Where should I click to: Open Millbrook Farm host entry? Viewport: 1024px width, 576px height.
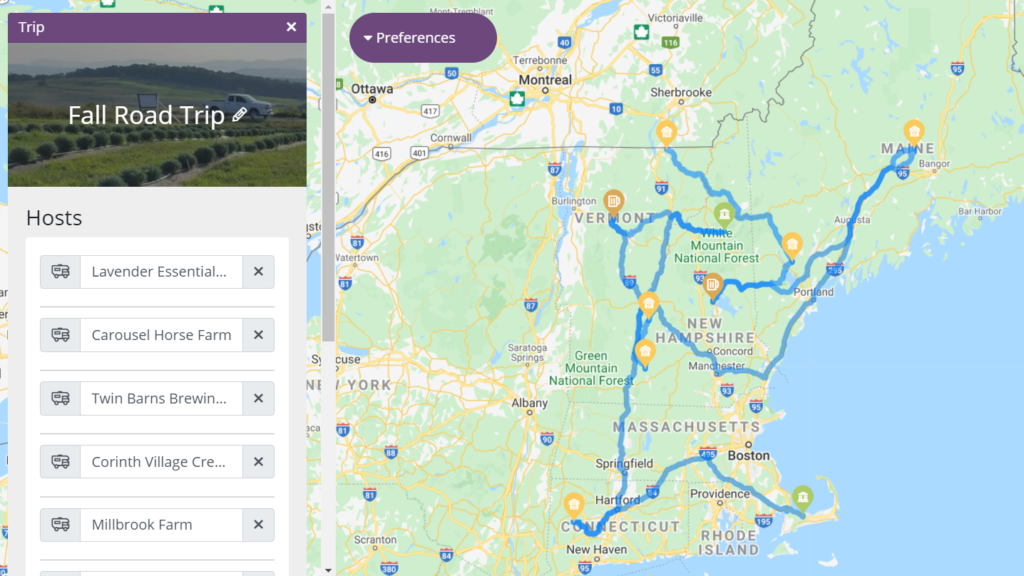[x=161, y=524]
